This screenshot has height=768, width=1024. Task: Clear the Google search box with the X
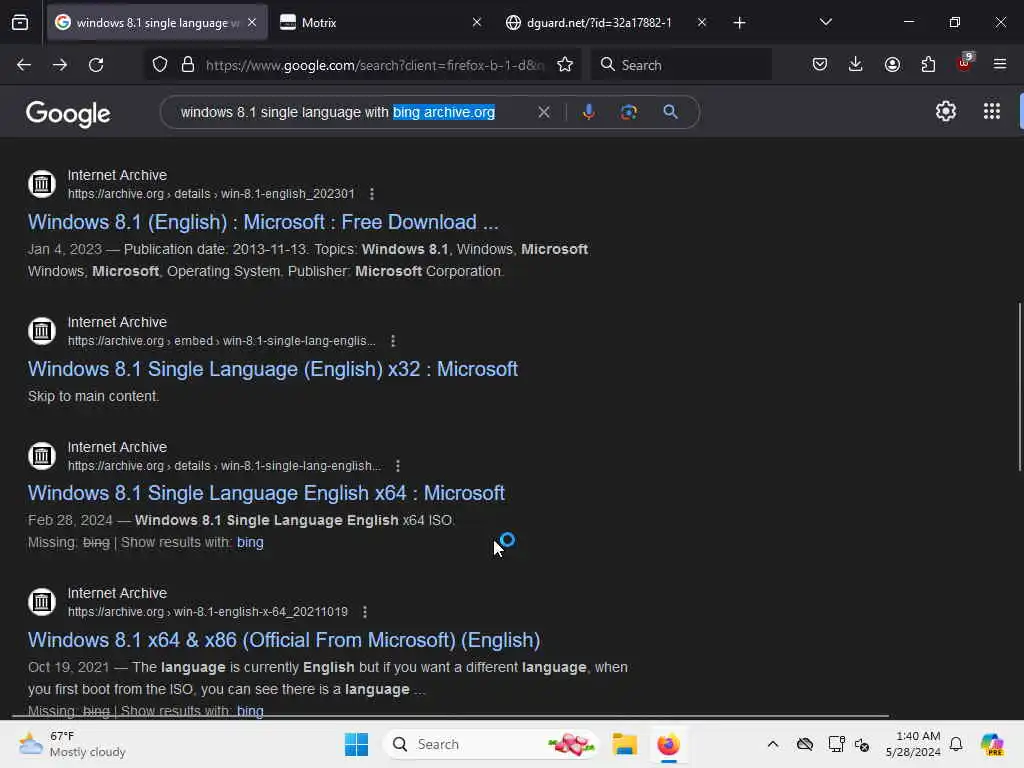tap(543, 112)
